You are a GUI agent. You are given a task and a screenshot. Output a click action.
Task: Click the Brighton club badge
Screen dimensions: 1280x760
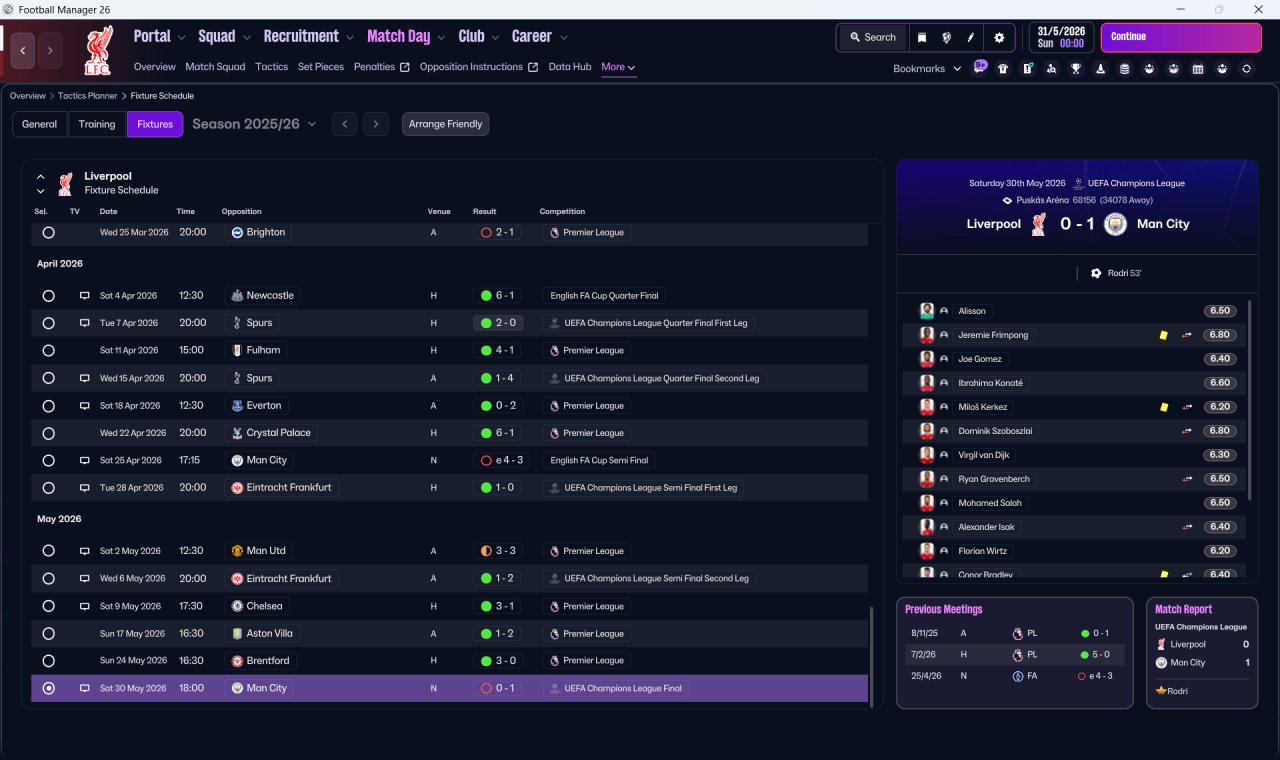coord(237,232)
